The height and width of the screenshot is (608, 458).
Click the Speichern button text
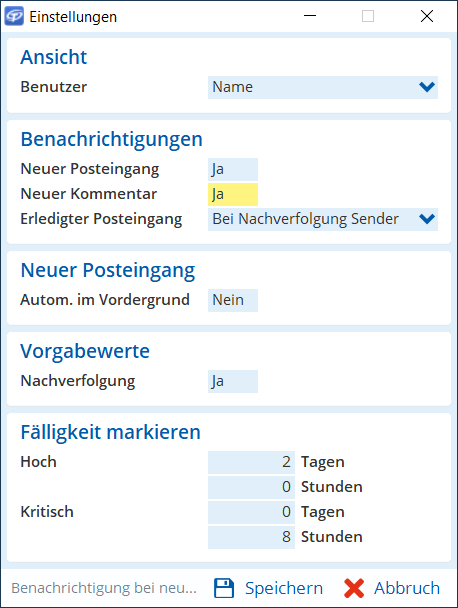click(284, 588)
